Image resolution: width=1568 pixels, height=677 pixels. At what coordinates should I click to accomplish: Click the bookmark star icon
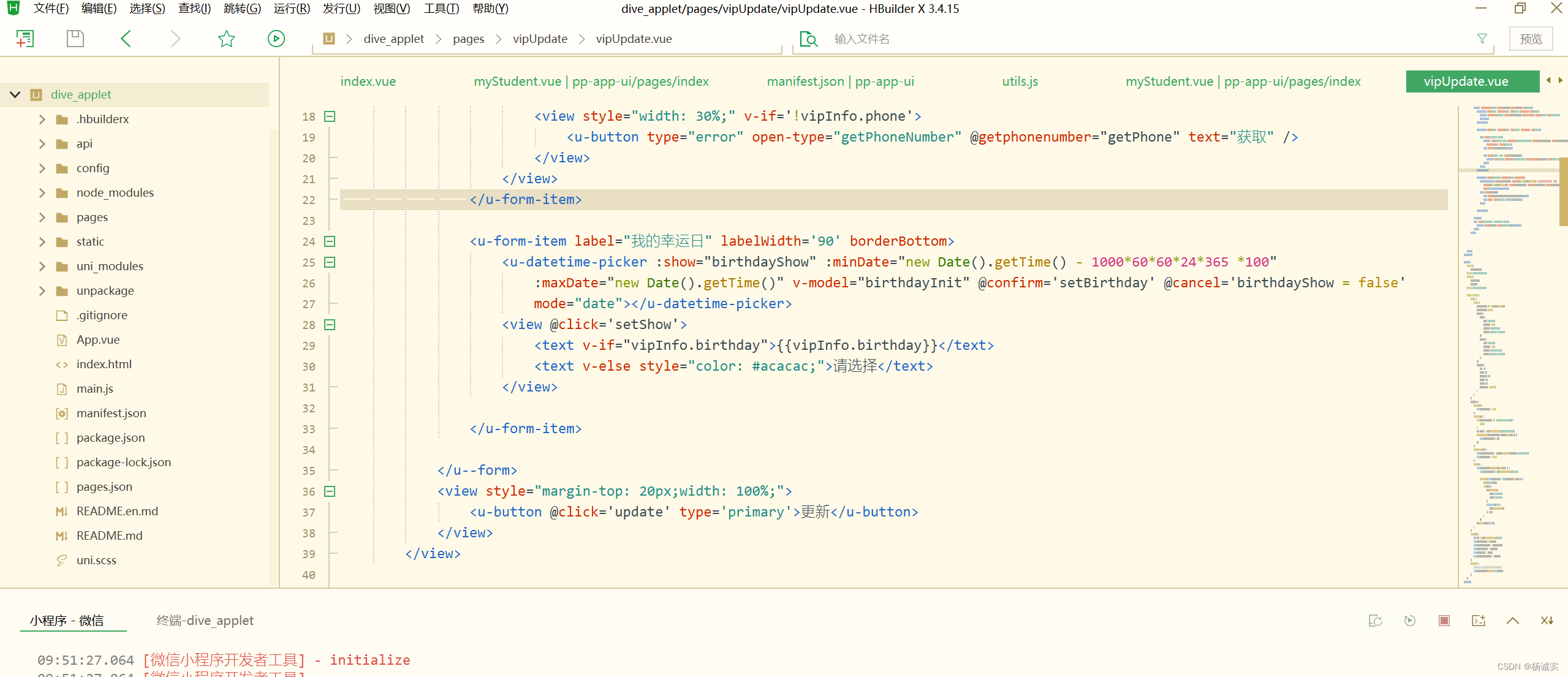[226, 39]
